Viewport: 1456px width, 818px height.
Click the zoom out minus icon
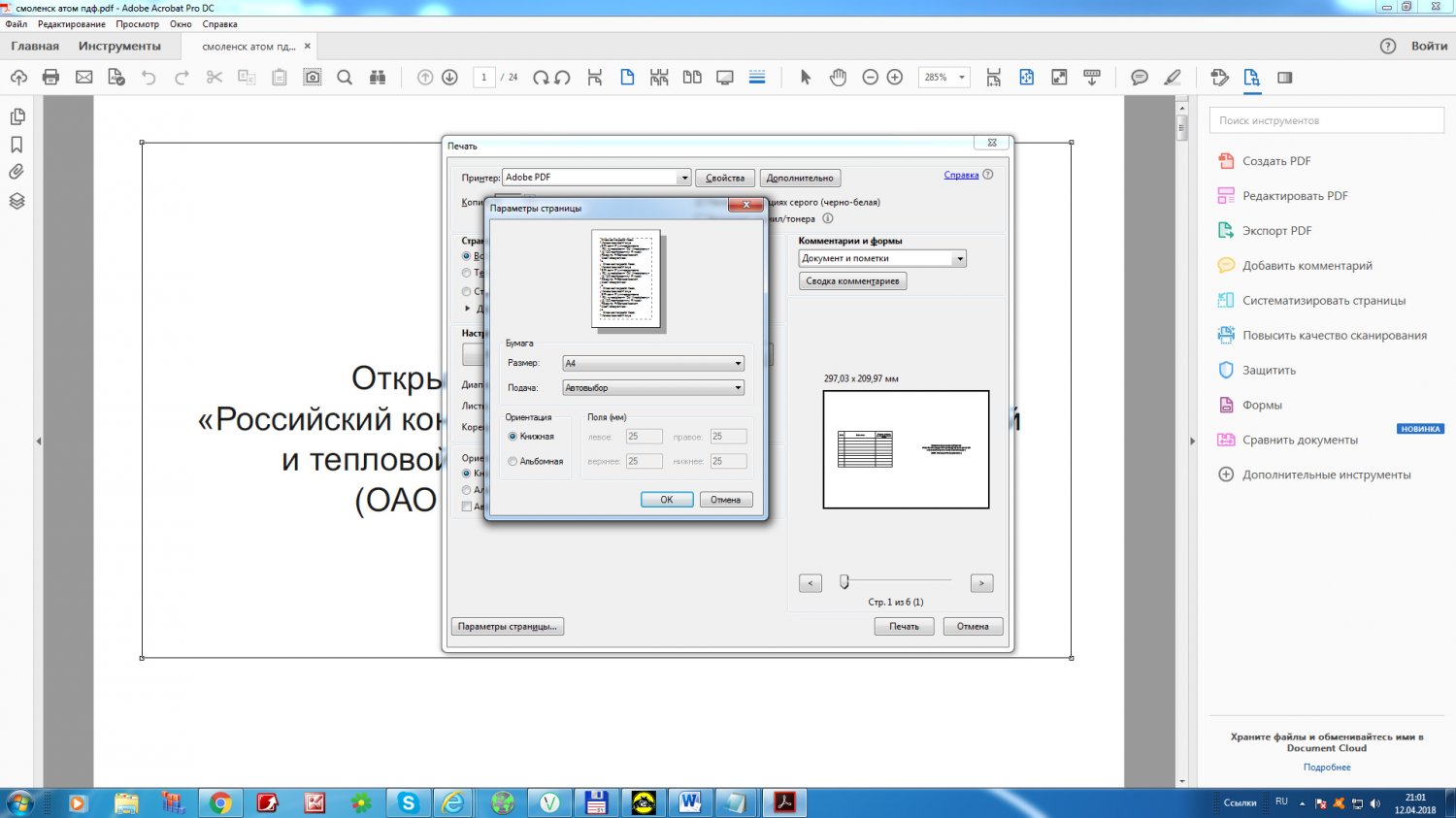click(871, 78)
